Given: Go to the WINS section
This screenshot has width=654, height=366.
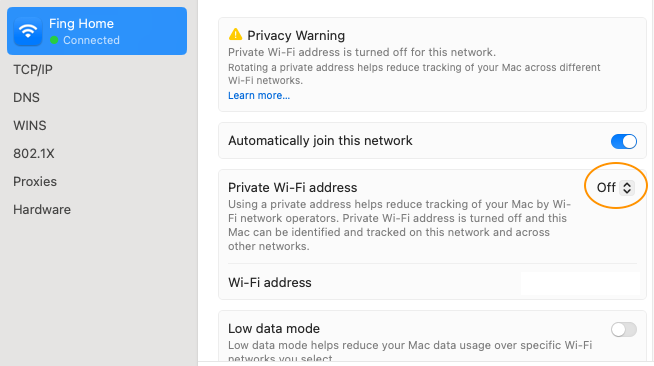Looking at the screenshot, I should click(30, 125).
